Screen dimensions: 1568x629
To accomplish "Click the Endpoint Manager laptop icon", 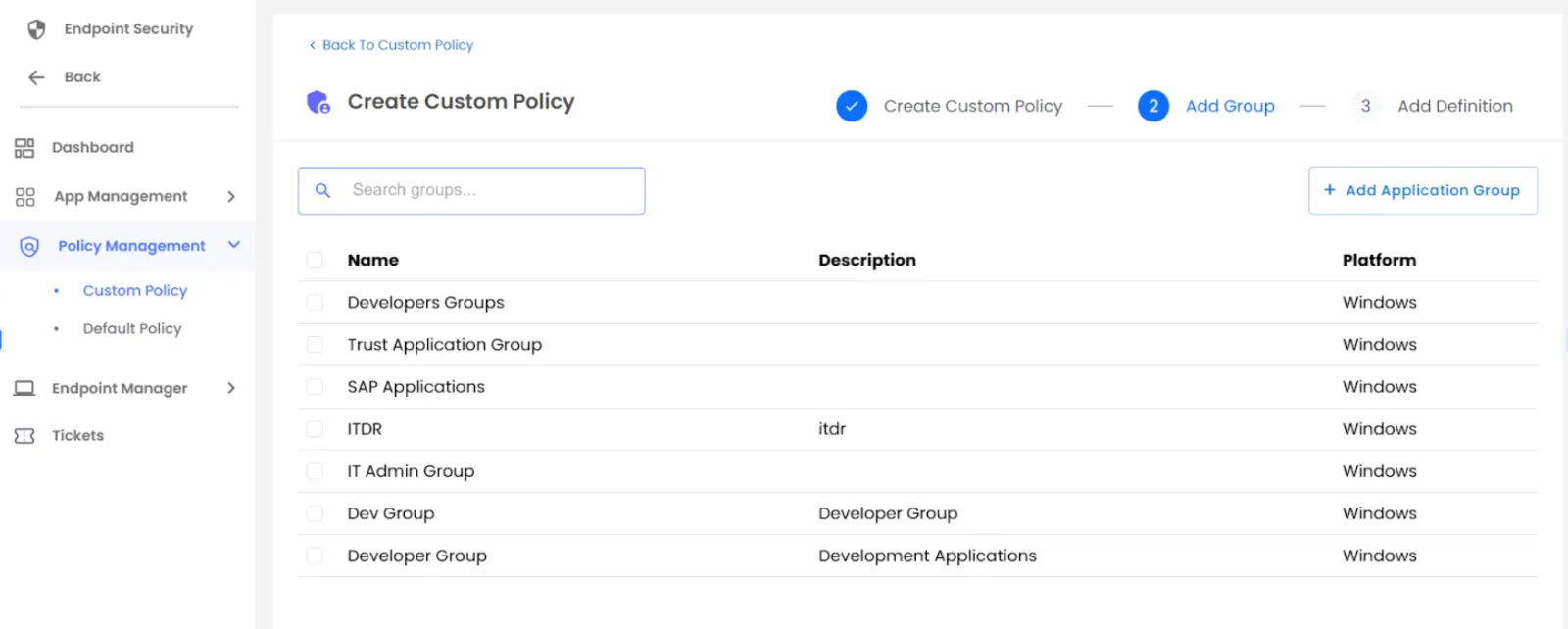I will click(x=24, y=388).
